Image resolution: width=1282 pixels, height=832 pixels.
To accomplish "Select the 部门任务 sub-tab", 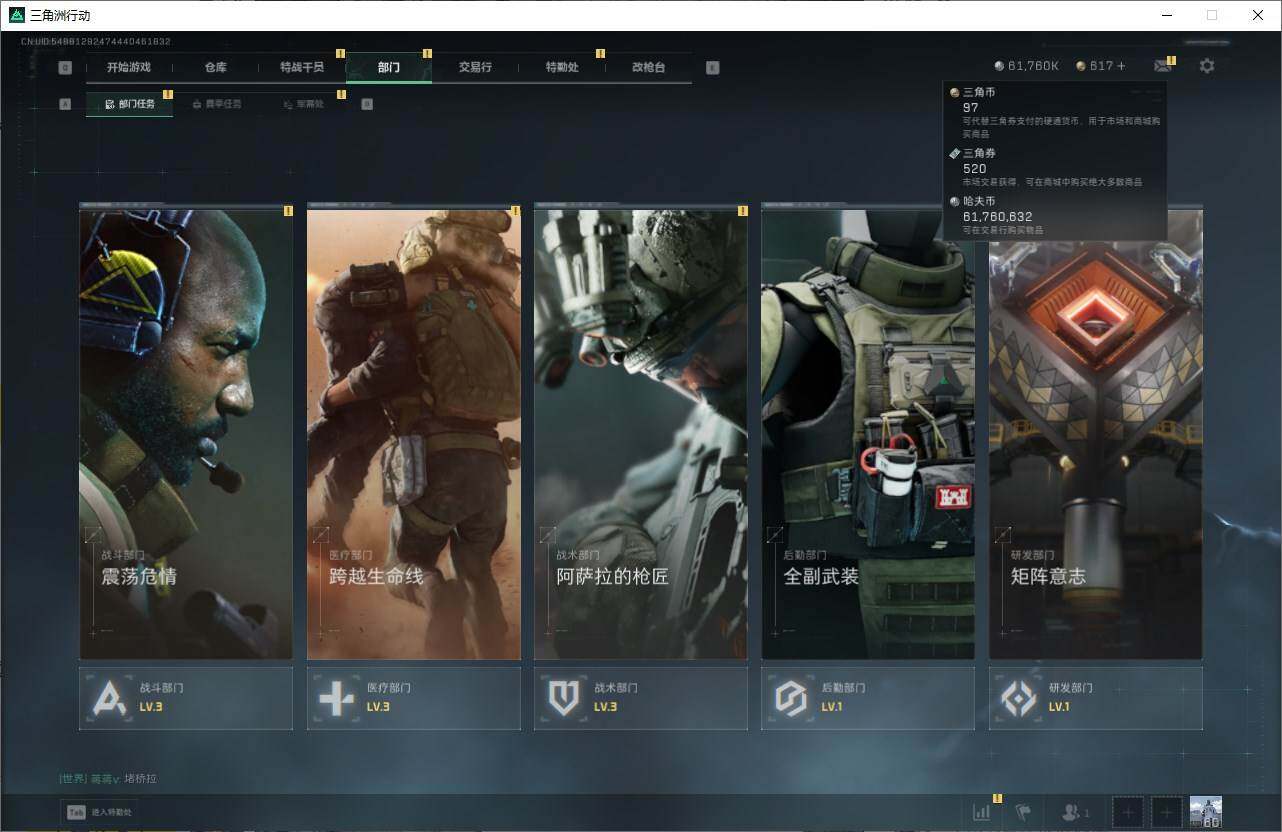I will pyautogui.click(x=129, y=104).
